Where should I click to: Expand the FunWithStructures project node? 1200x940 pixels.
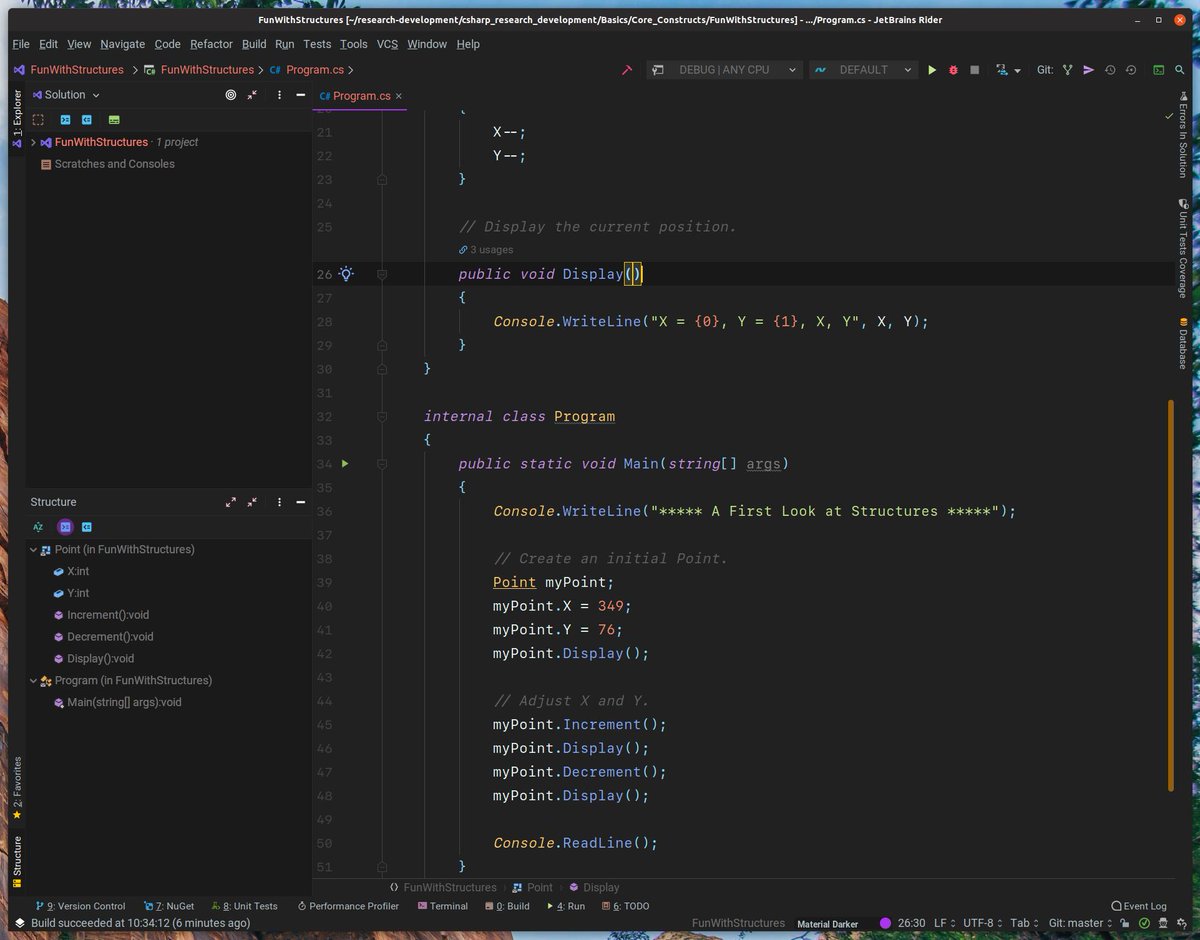point(33,142)
